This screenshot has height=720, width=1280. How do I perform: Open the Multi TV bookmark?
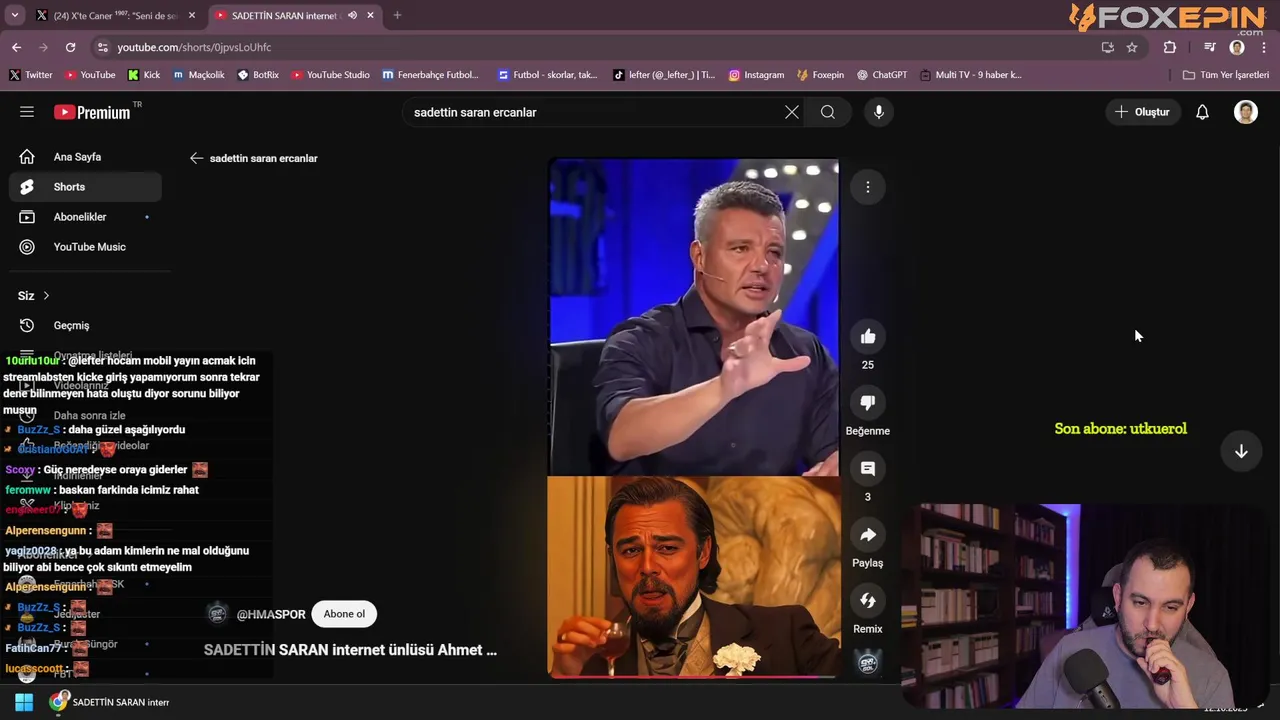pos(970,75)
